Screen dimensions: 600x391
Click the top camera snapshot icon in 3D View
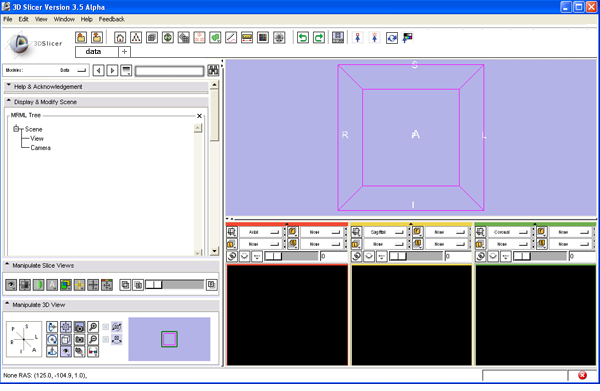click(x=79, y=327)
